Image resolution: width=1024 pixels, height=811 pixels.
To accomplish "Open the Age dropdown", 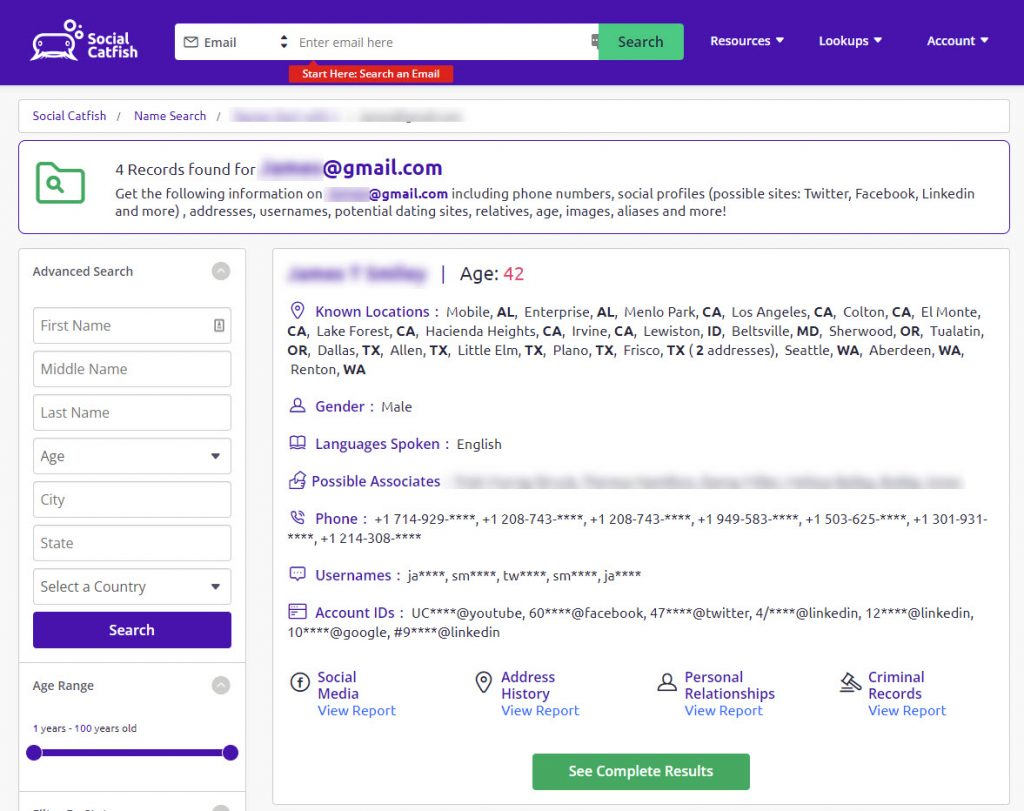I will click(132, 456).
